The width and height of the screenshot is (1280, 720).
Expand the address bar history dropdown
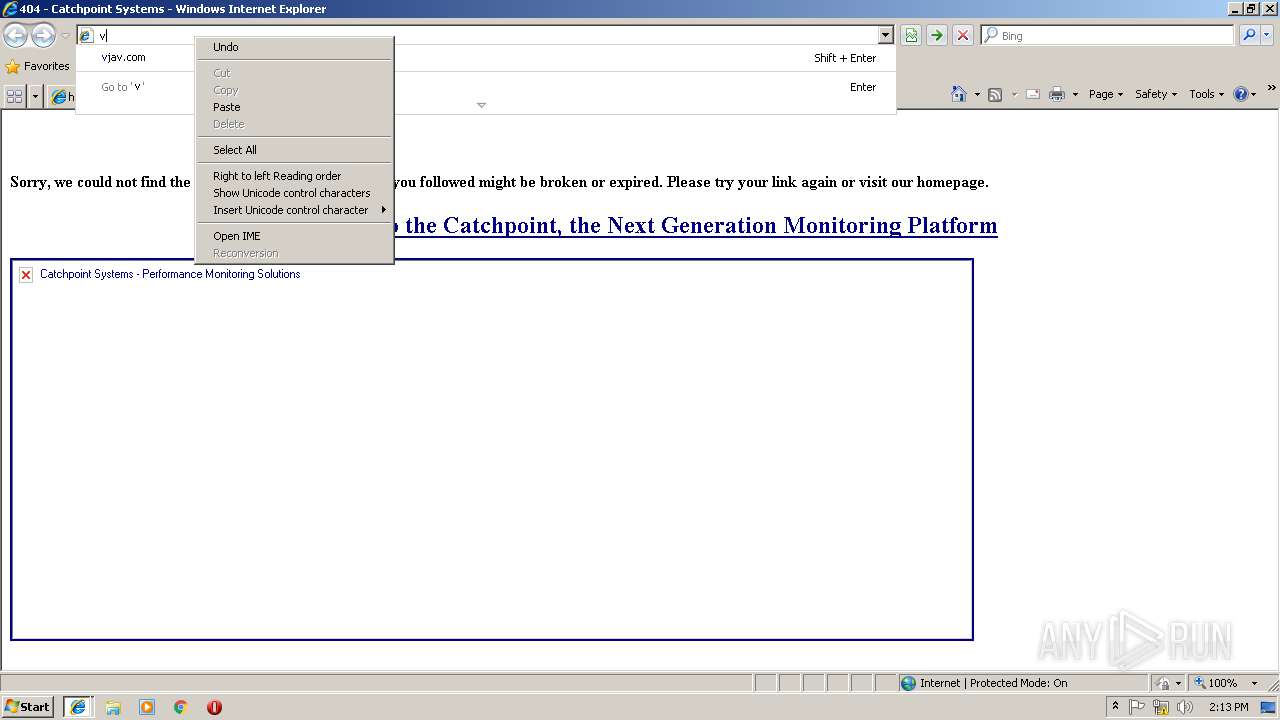[x=885, y=35]
